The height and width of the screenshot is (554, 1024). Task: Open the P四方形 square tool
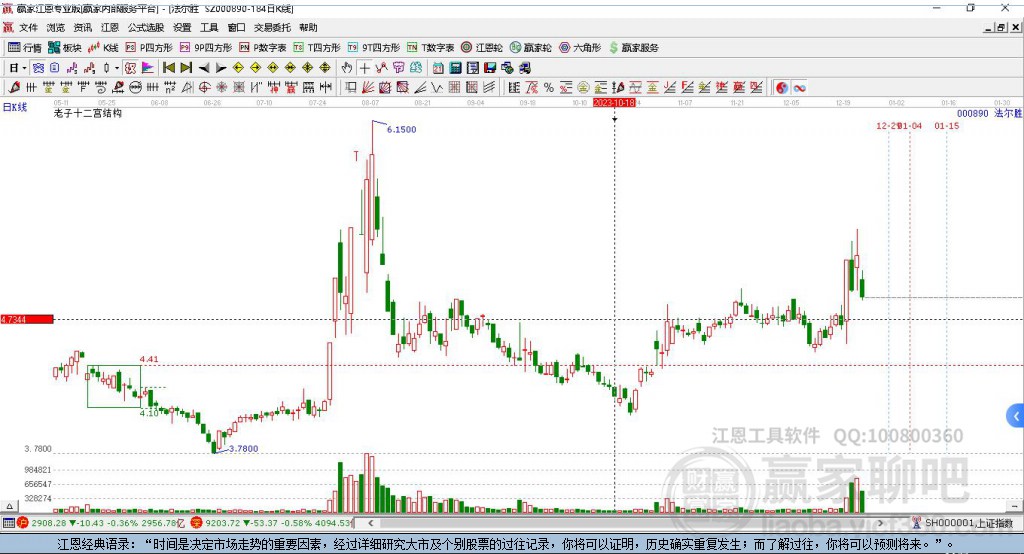149,48
